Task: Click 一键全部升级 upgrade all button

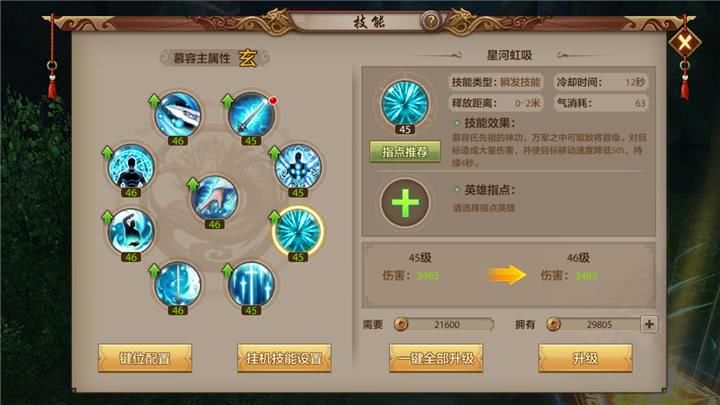Action: pyautogui.click(x=436, y=358)
